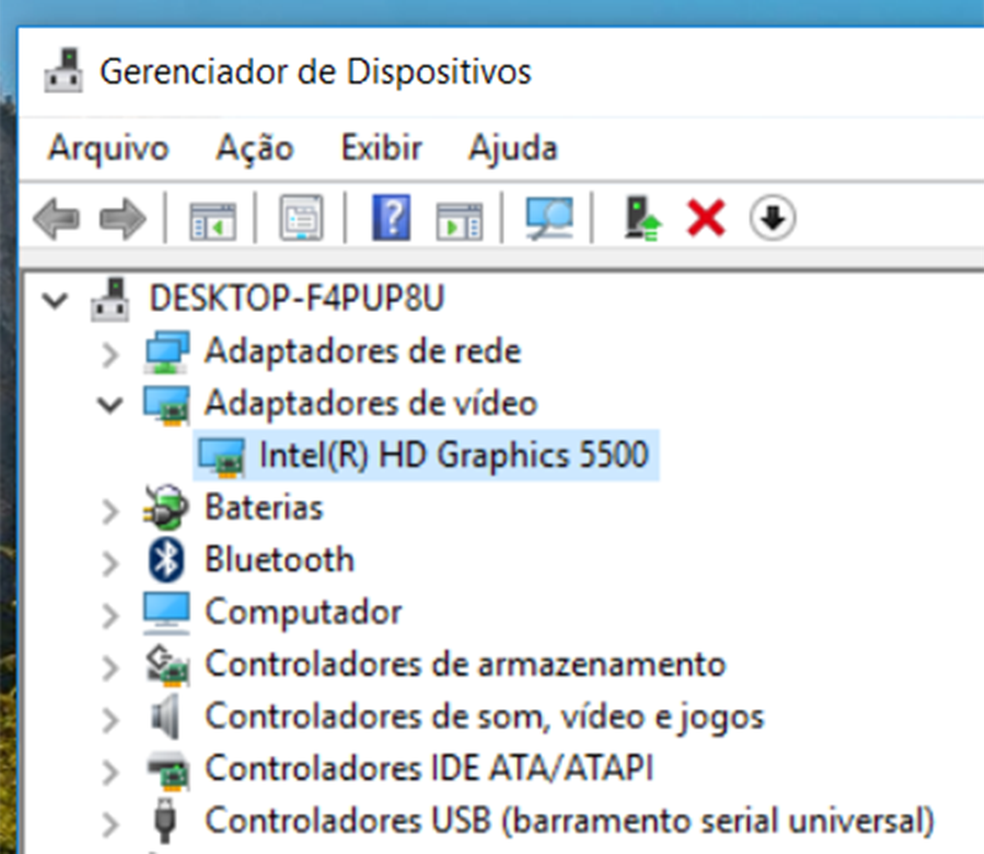Click the Update device driver icon
Screen dimensions: 984x854
(642, 218)
